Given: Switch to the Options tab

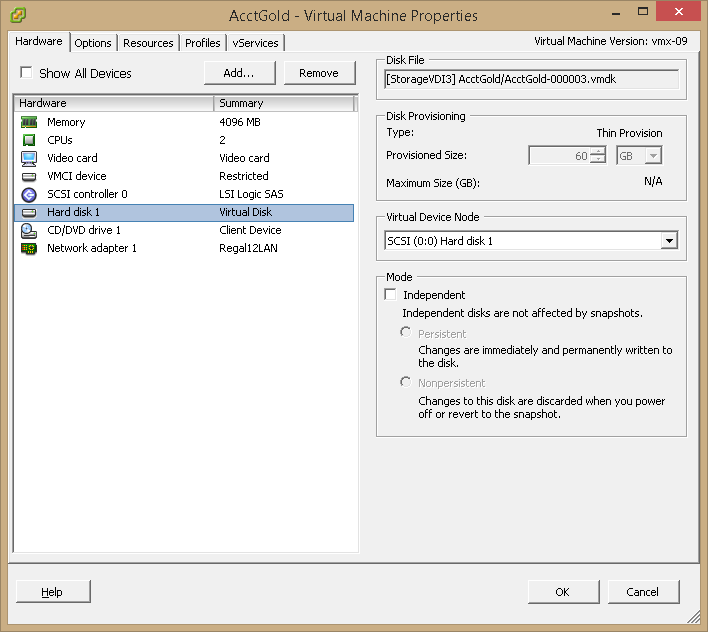Looking at the screenshot, I should click(93, 43).
